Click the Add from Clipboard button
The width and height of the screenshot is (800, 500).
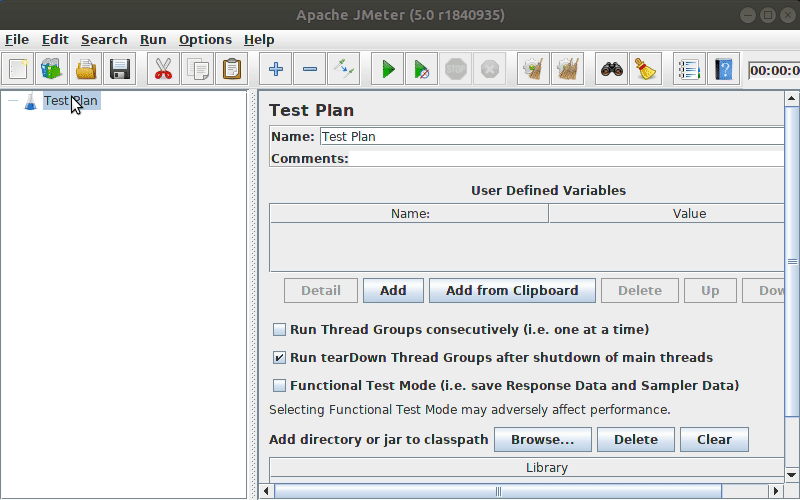[x=512, y=291]
